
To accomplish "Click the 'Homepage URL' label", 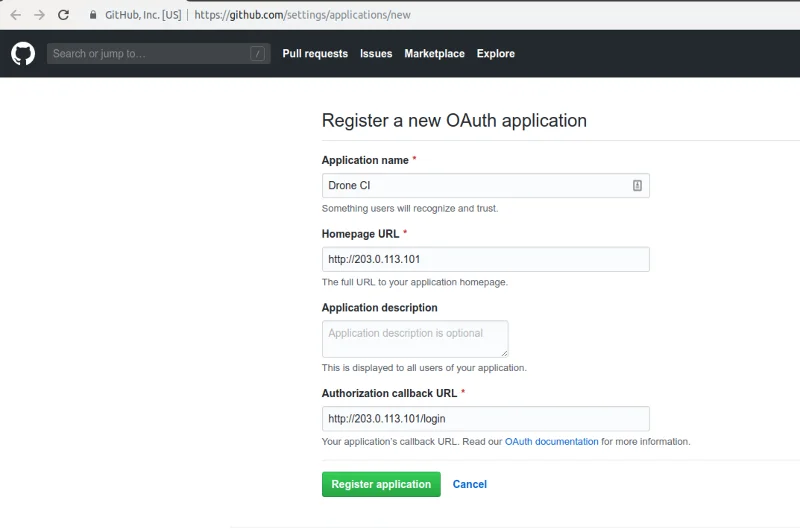I will click(x=360, y=234).
